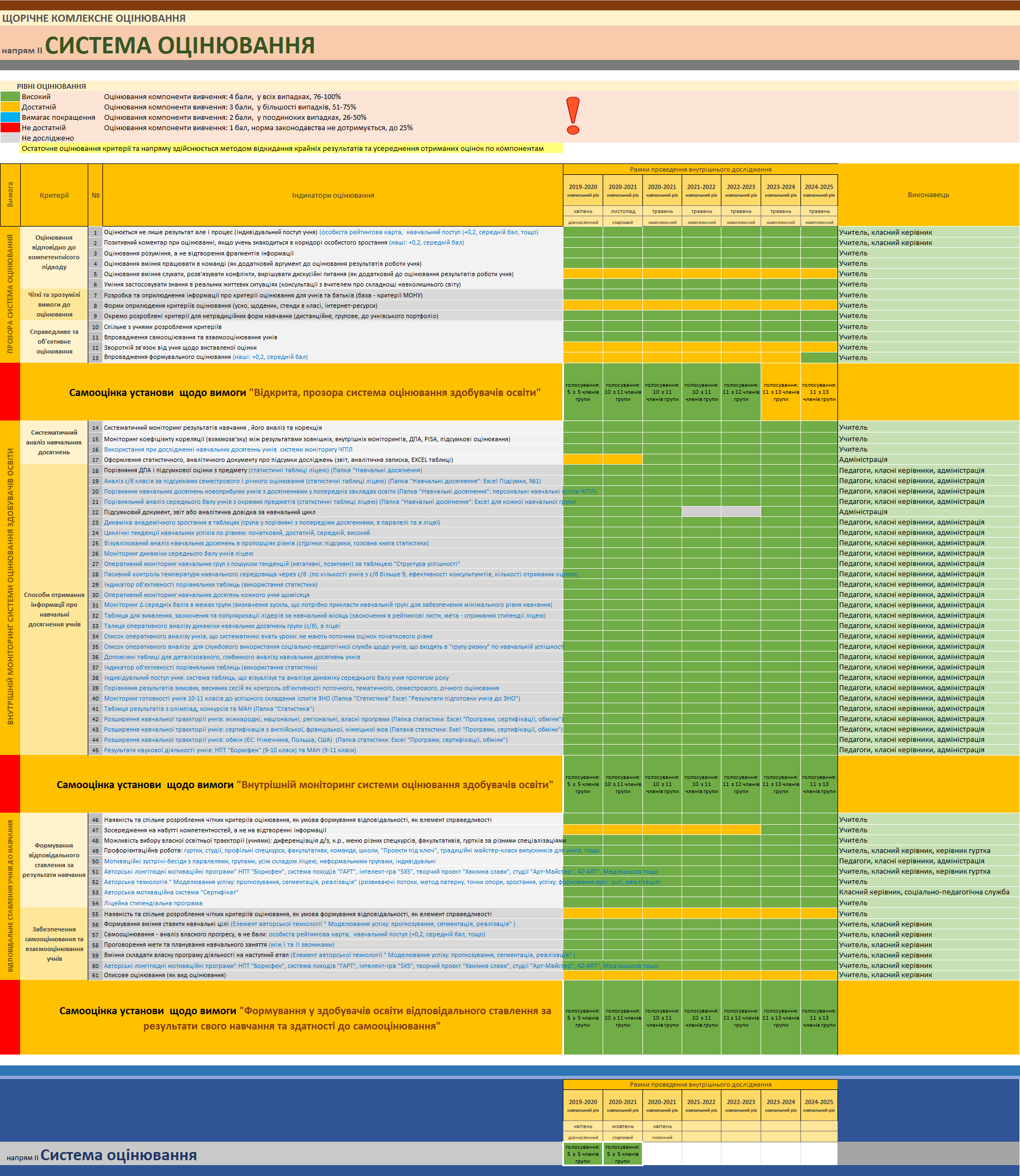Select the "Критерії" column header

click(54, 195)
